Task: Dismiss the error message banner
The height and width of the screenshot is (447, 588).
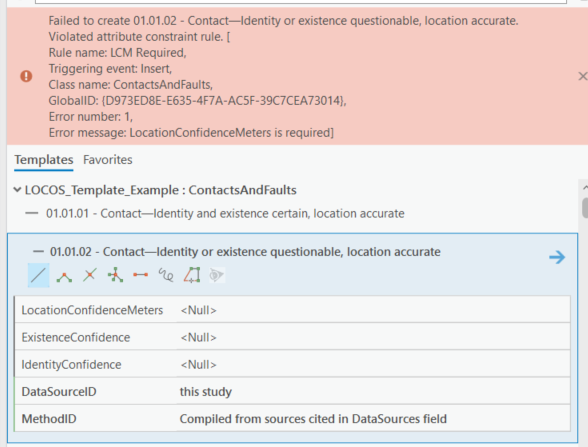Action: click(582, 76)
